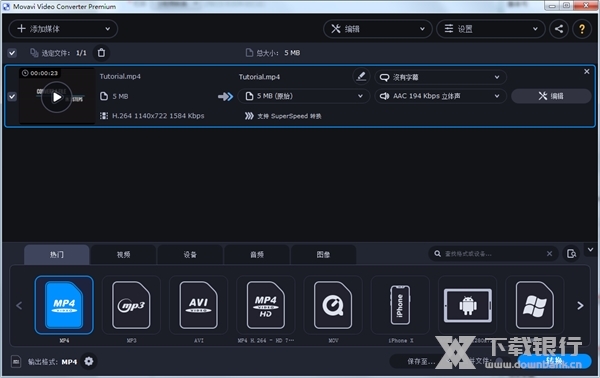Open the 5 MB output size dropdown
The height and width of the screenshot is (378, 600).
(304, 96)
